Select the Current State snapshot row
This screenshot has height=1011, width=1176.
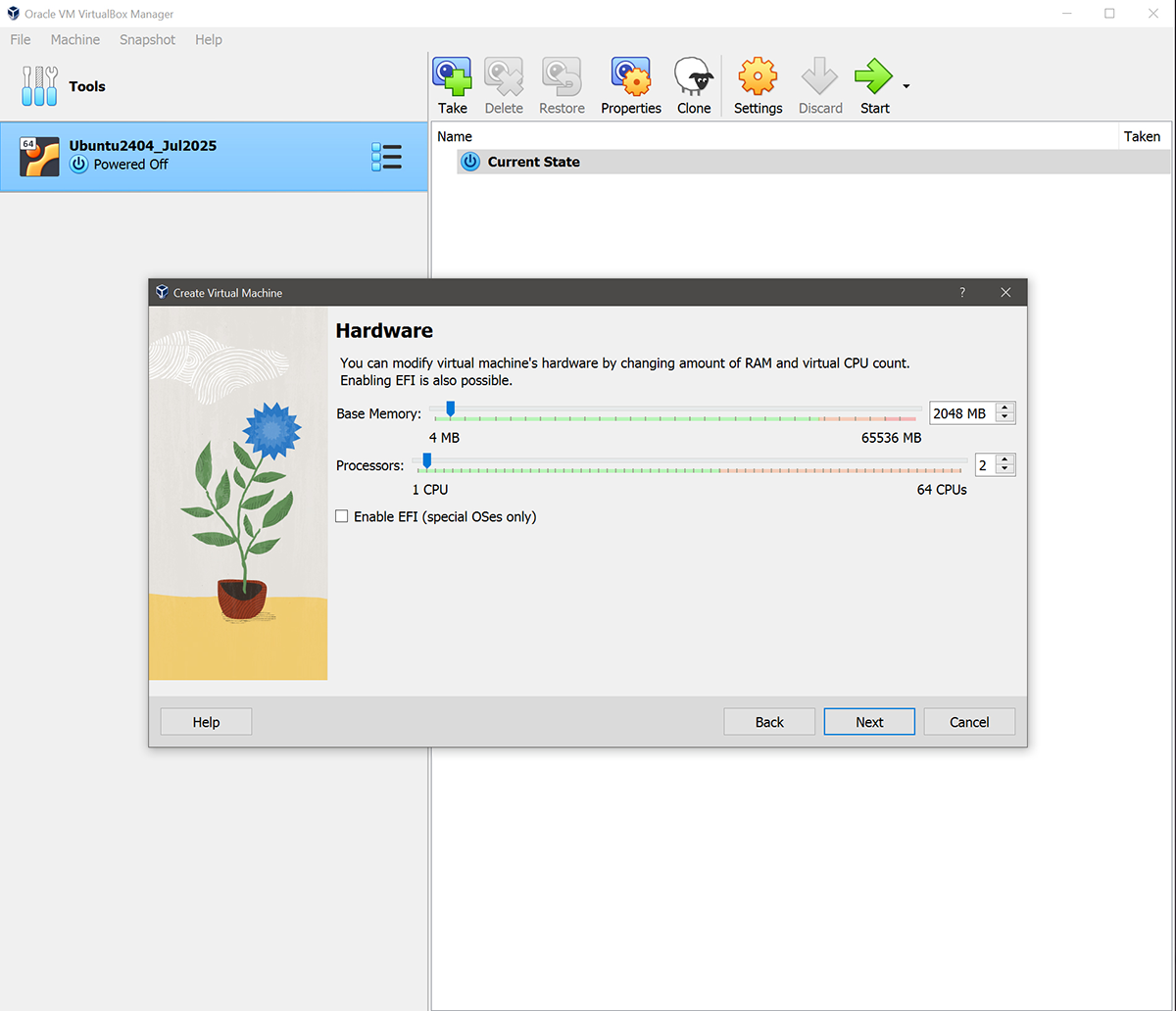pos(813,162)
